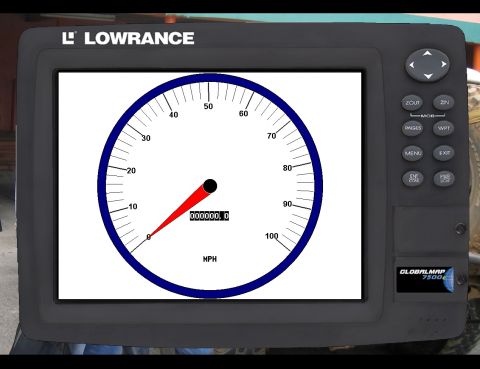
Task: Click the 100 mark on speedometer
Action: pos(271,236)
